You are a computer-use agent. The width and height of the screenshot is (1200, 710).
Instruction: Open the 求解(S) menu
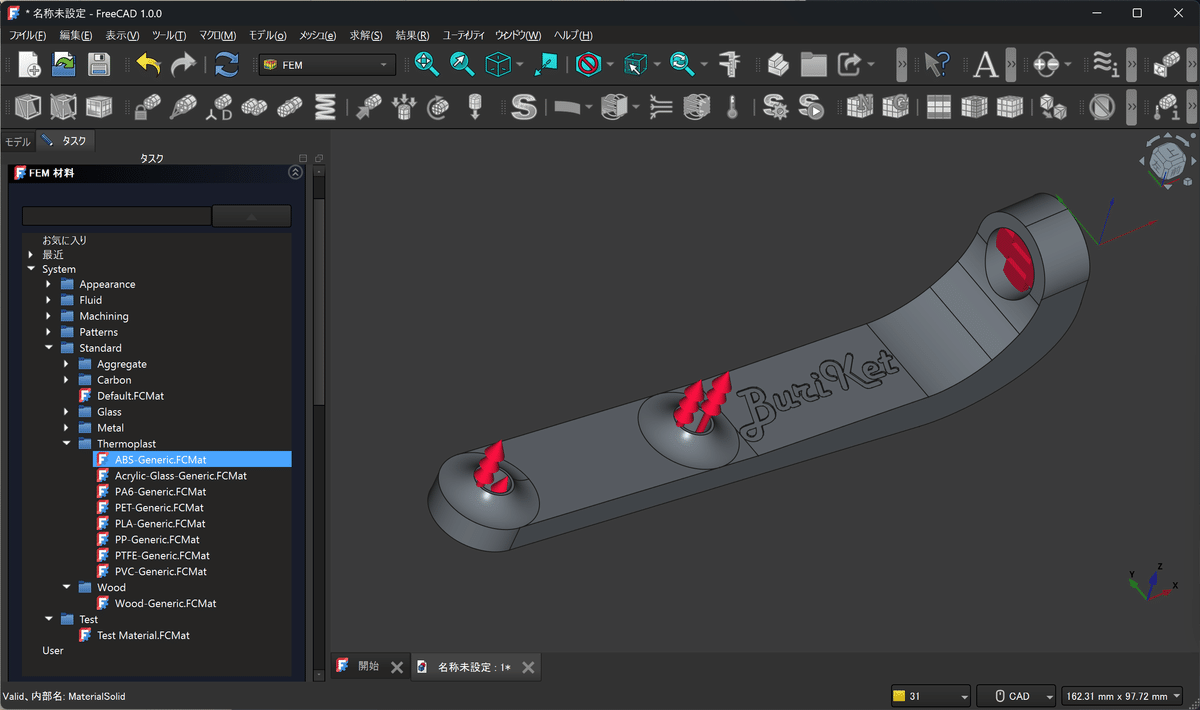[x=366, y=35]
